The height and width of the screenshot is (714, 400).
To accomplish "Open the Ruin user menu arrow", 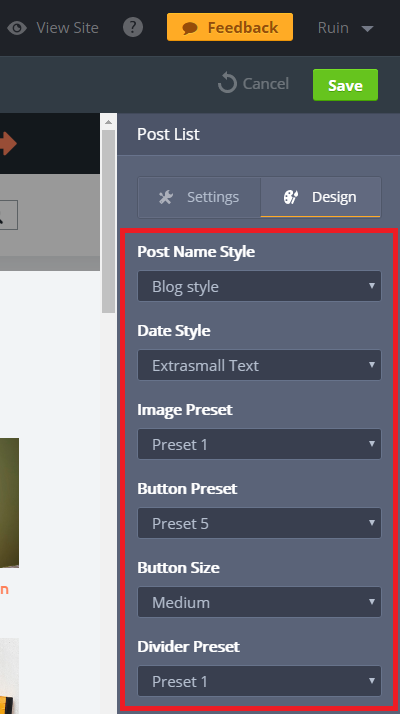I will [367, 29].
